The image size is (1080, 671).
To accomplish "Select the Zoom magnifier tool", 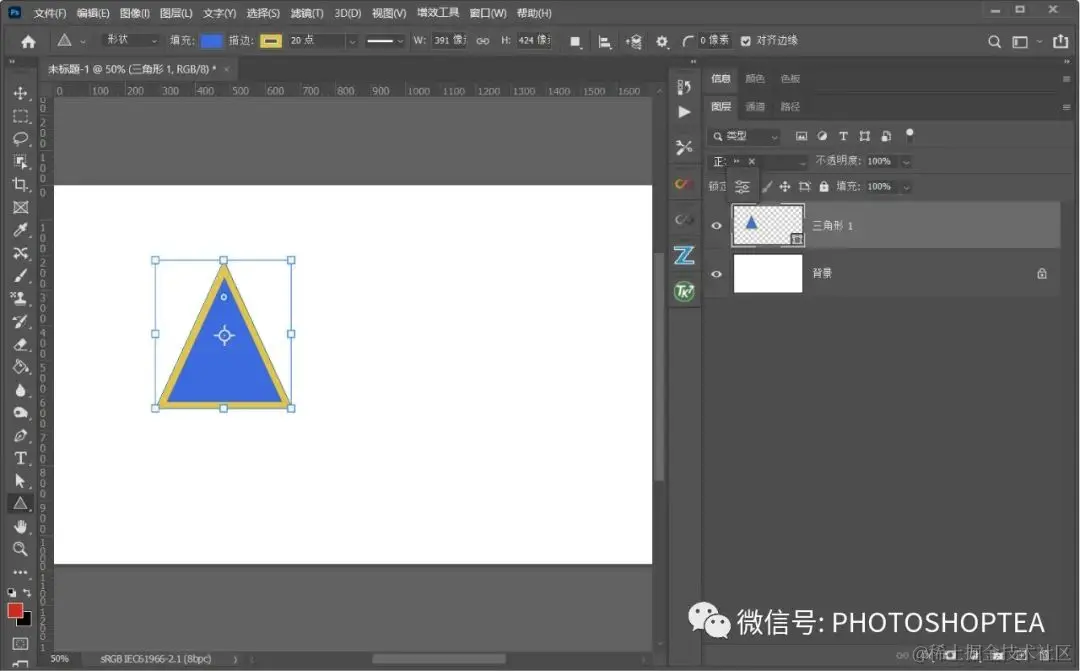I will [20, 549].
